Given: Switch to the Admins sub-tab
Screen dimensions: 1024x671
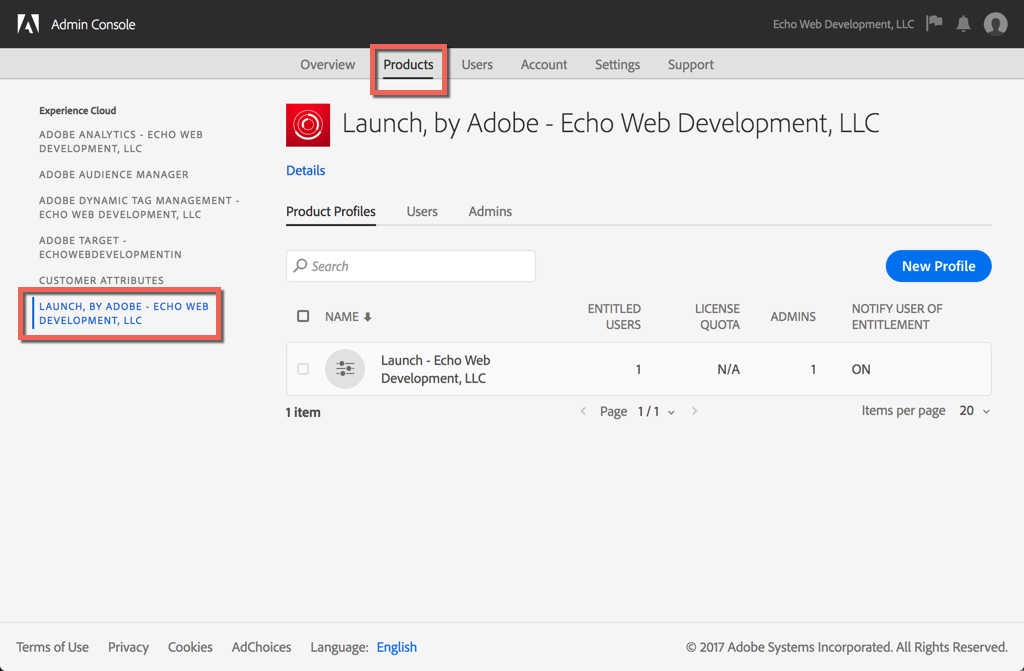Looking at the screenshot, I should [x=490, y=212].
